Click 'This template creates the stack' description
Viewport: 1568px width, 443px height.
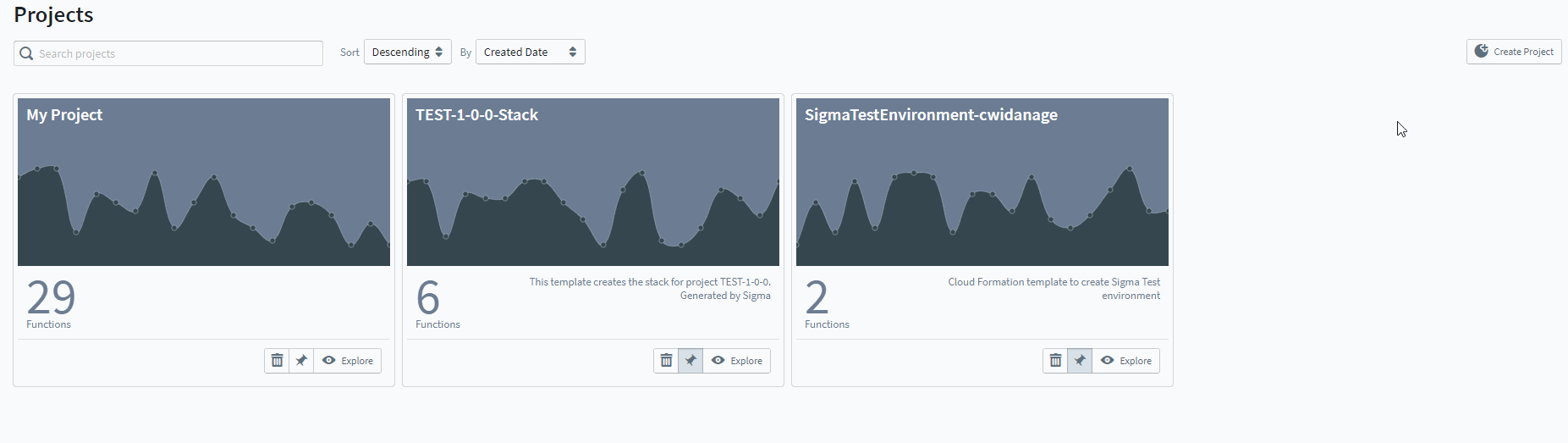tap(650, 289)
